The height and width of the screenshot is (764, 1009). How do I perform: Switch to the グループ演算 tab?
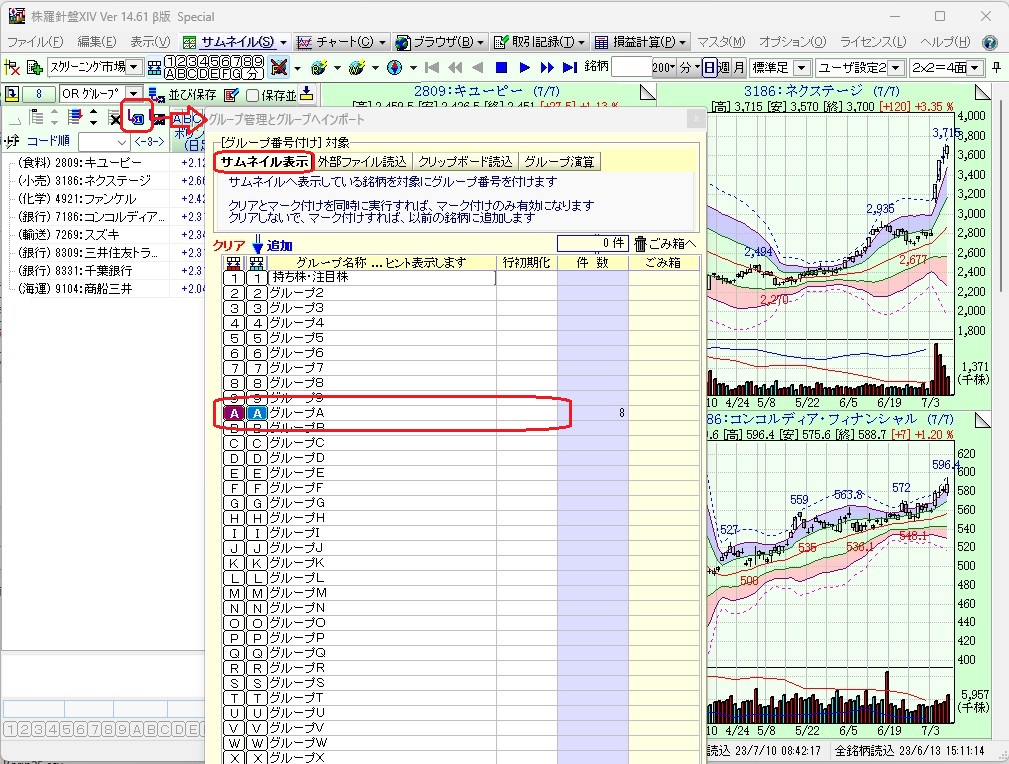point(559,162)
